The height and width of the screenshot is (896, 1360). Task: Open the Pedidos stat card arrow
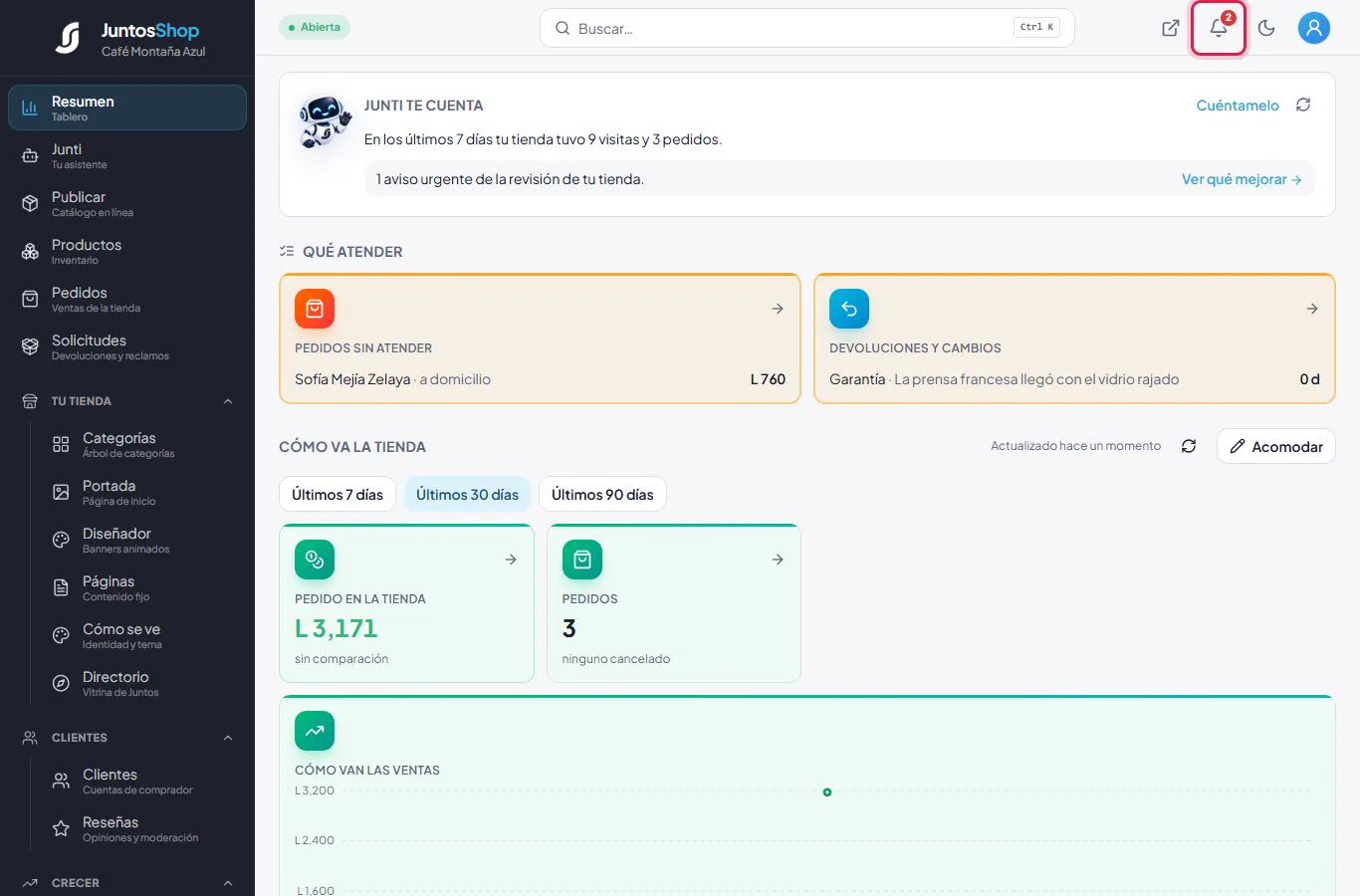pyautogui.click(x=778, y=560)
